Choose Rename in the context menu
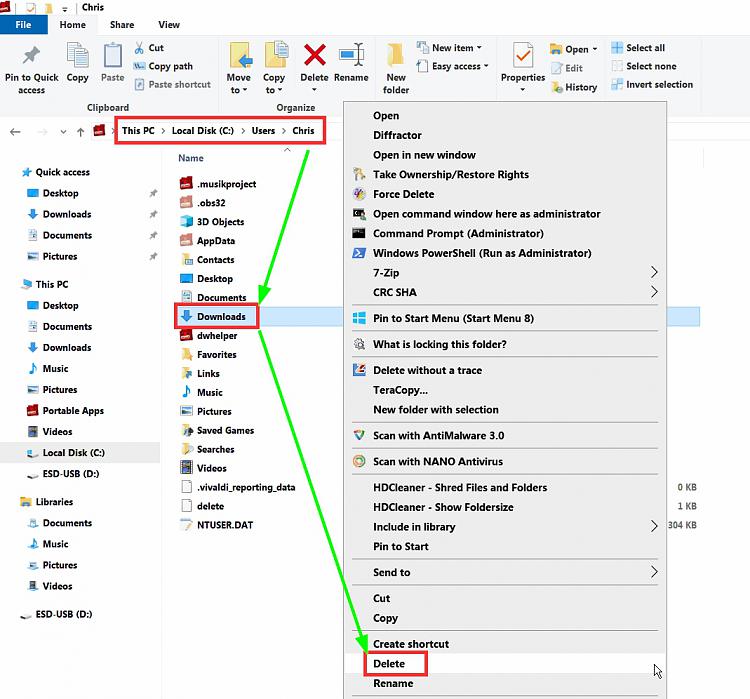750x699 pixels. point(505,683)
